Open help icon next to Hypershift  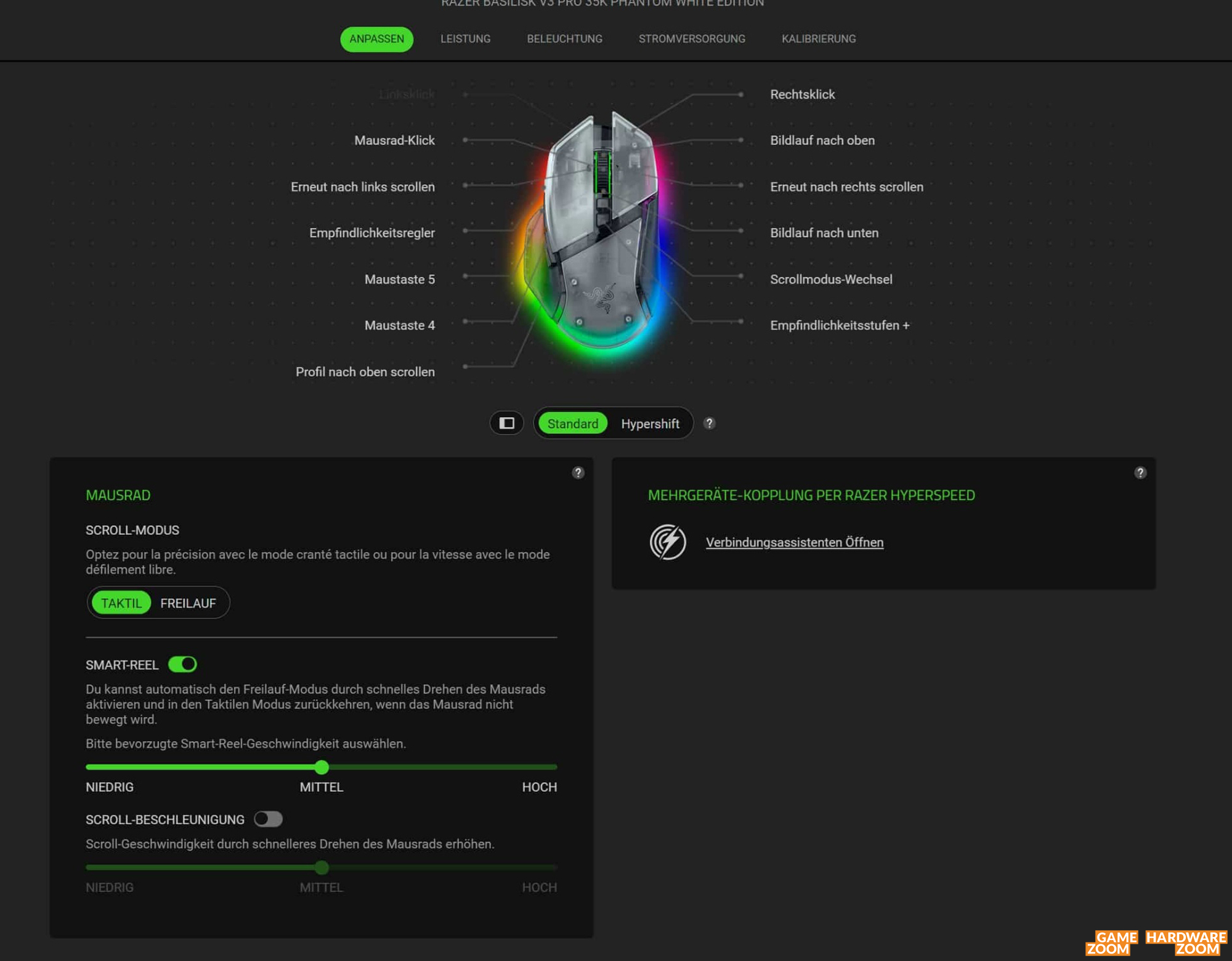click(x=709, y=423)
